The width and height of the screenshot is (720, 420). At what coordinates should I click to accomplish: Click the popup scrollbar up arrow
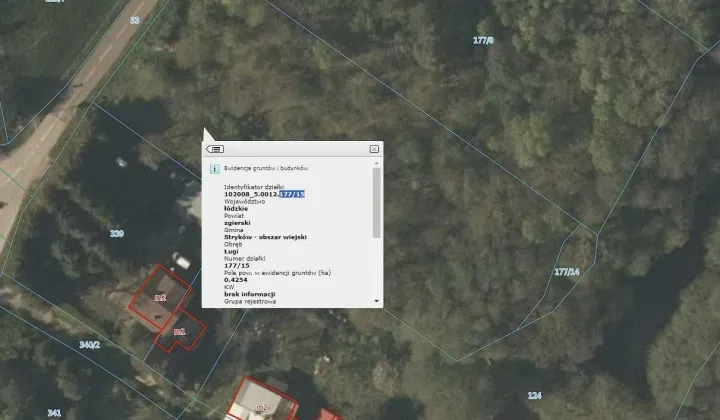coord(377,163)
